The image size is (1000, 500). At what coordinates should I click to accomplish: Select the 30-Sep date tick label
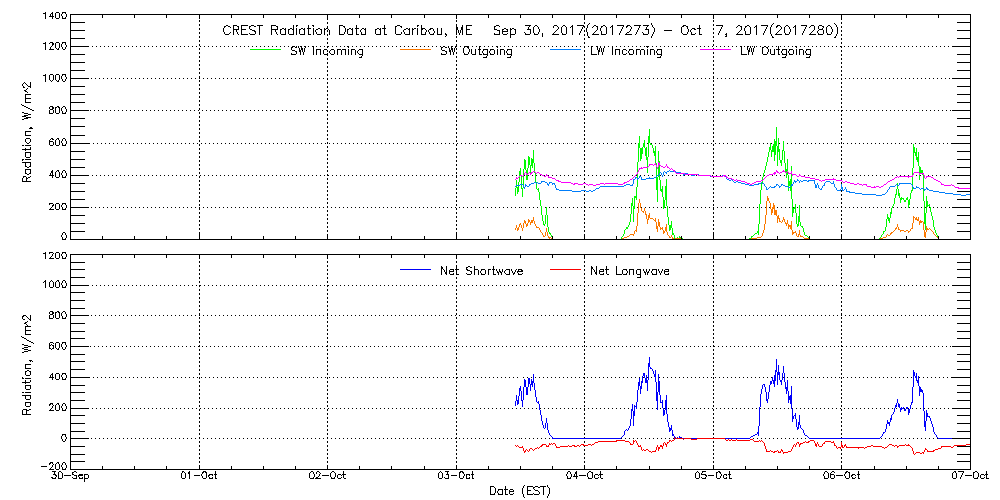[73, 476]
